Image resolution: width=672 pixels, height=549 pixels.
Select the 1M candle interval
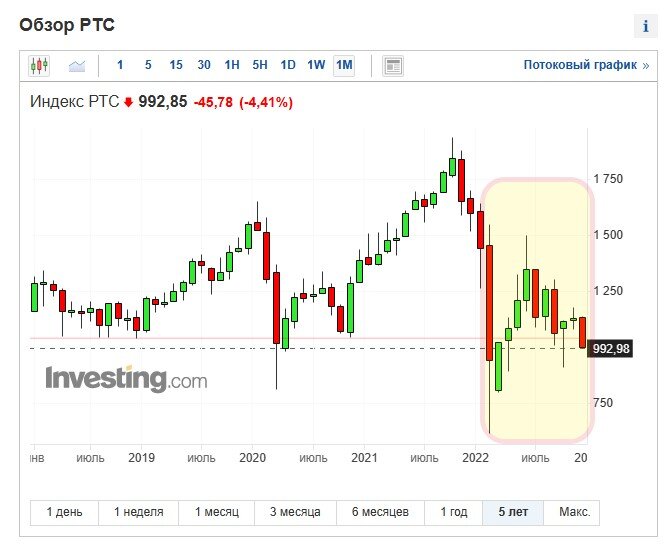[344, 66]
